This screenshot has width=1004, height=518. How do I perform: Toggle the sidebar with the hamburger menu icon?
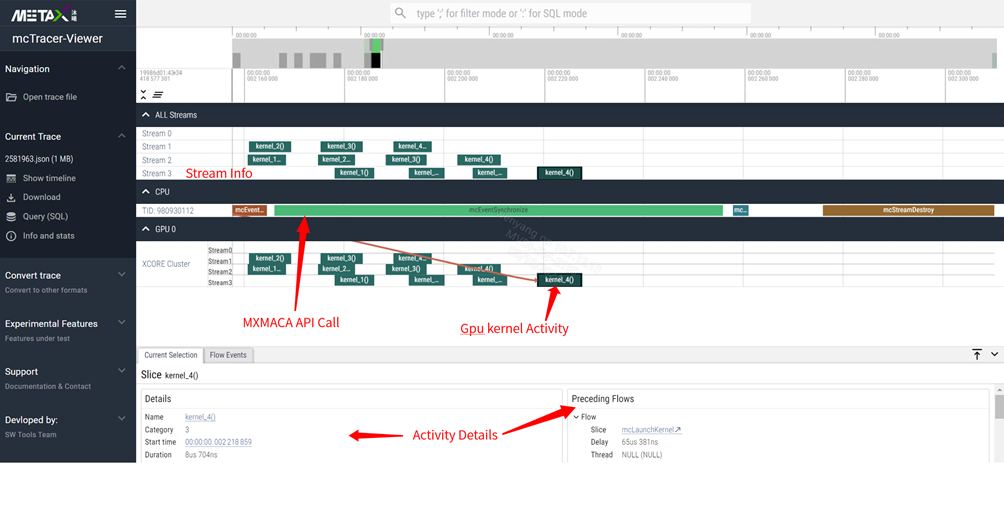pos(121,14)
